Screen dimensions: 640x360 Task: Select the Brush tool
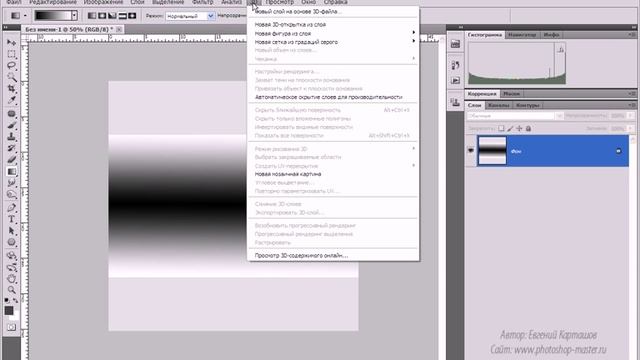pos(11,125)
